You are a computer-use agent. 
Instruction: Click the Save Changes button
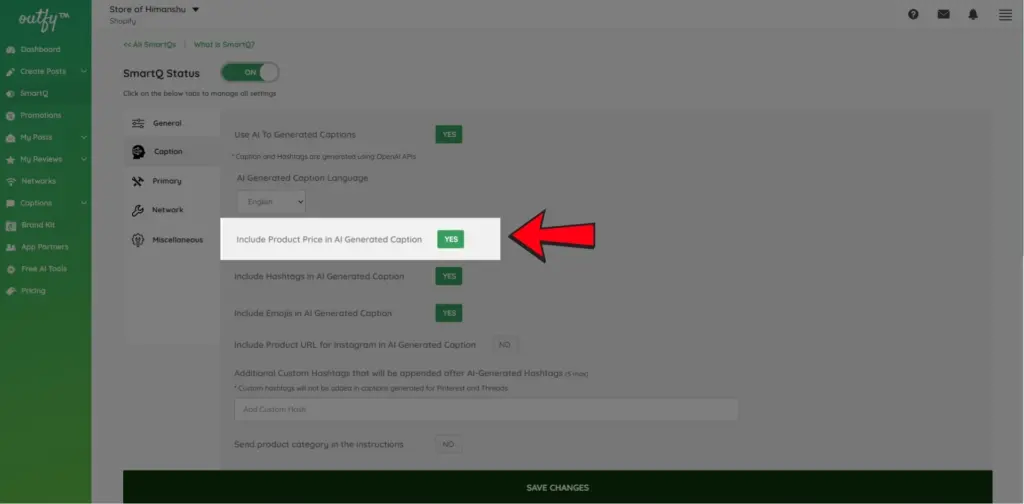click(557, 487)
